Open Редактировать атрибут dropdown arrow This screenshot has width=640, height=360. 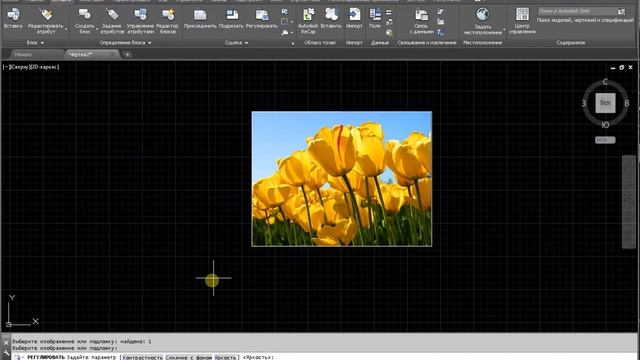point(66,29)
